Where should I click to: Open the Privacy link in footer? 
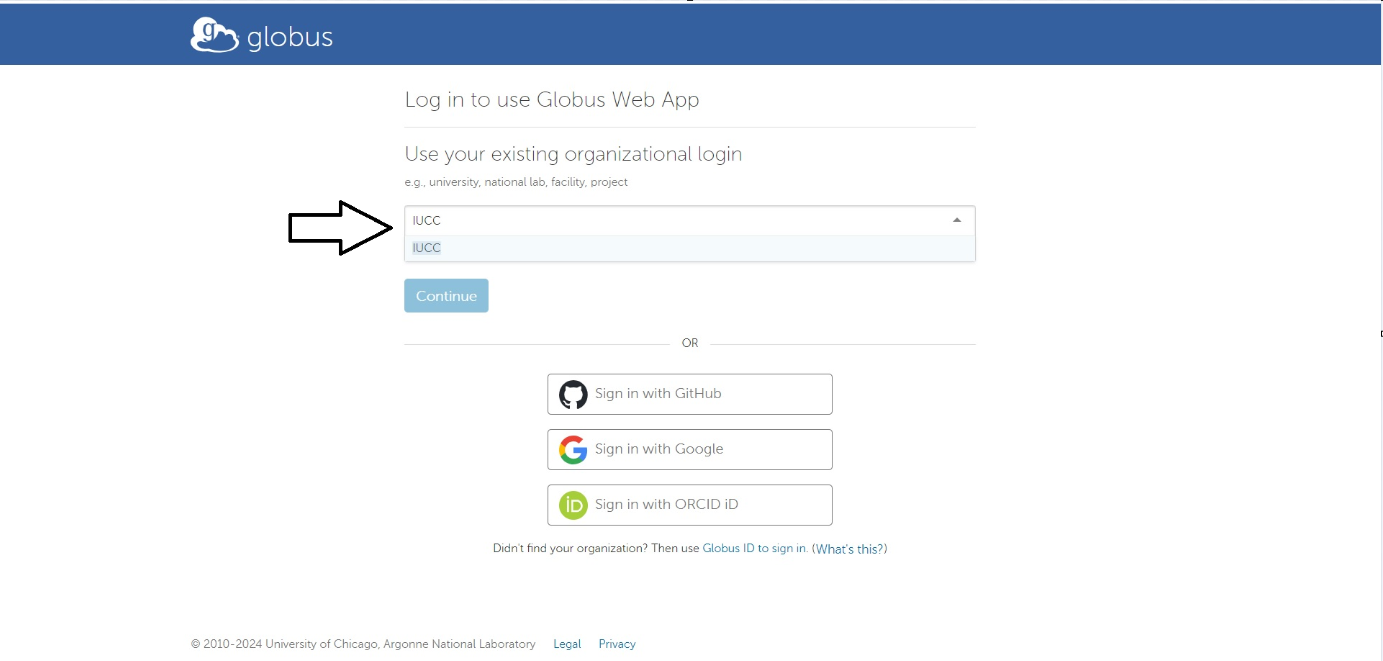click(617, 644)
